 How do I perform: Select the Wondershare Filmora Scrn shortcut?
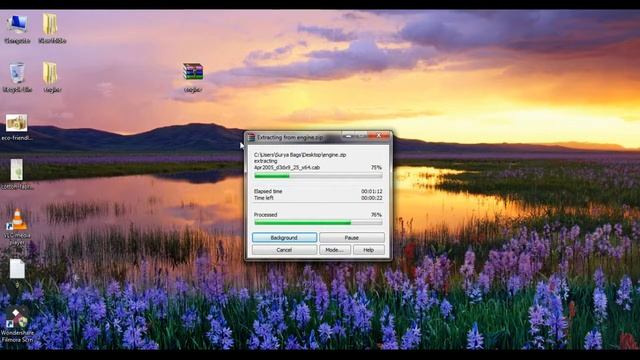[x=17, y=324]
